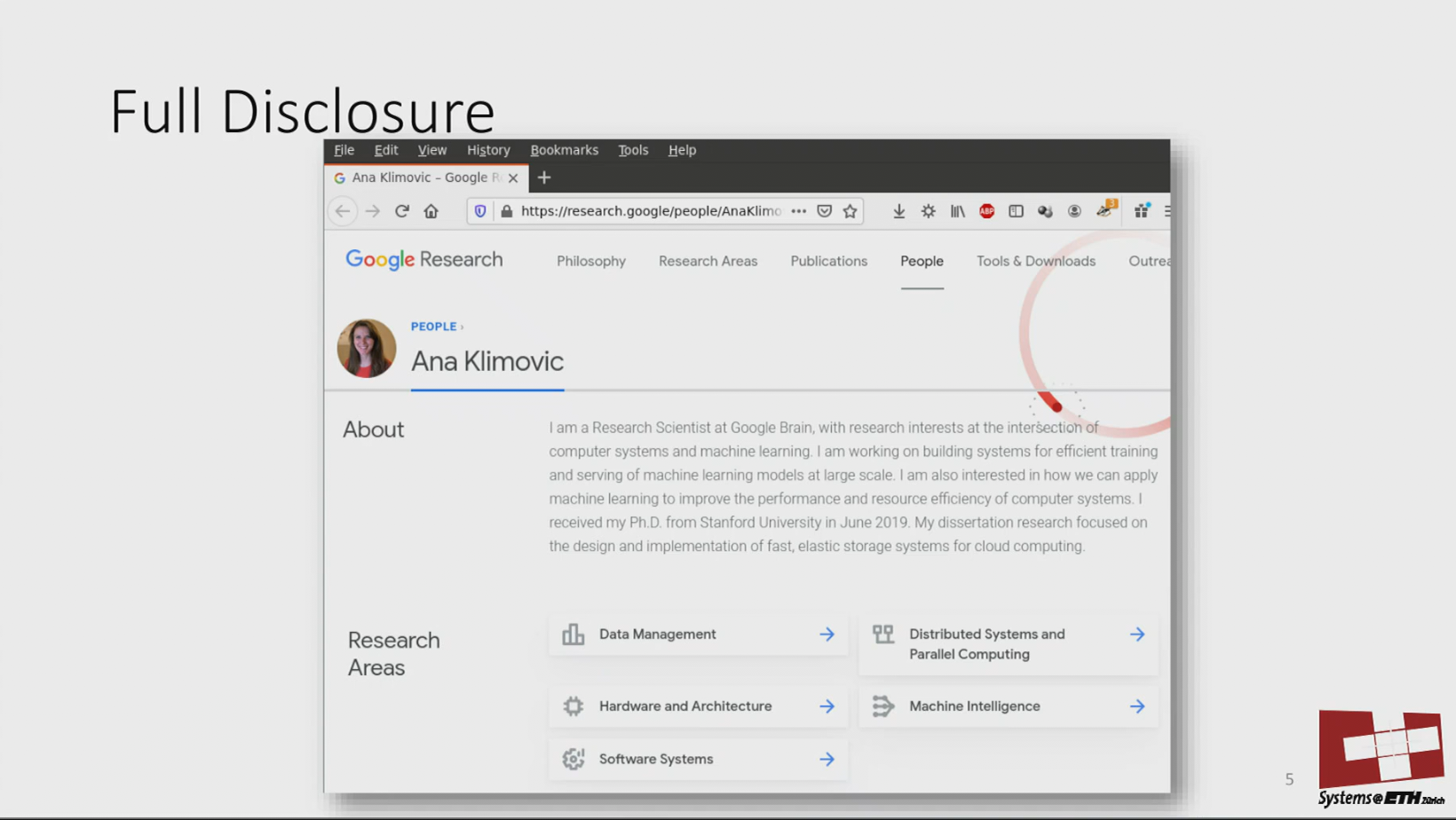The width and height of the screenshot is (1456, 820).
Task: Open the downloads arrow panel
Action: coord(899,211)
